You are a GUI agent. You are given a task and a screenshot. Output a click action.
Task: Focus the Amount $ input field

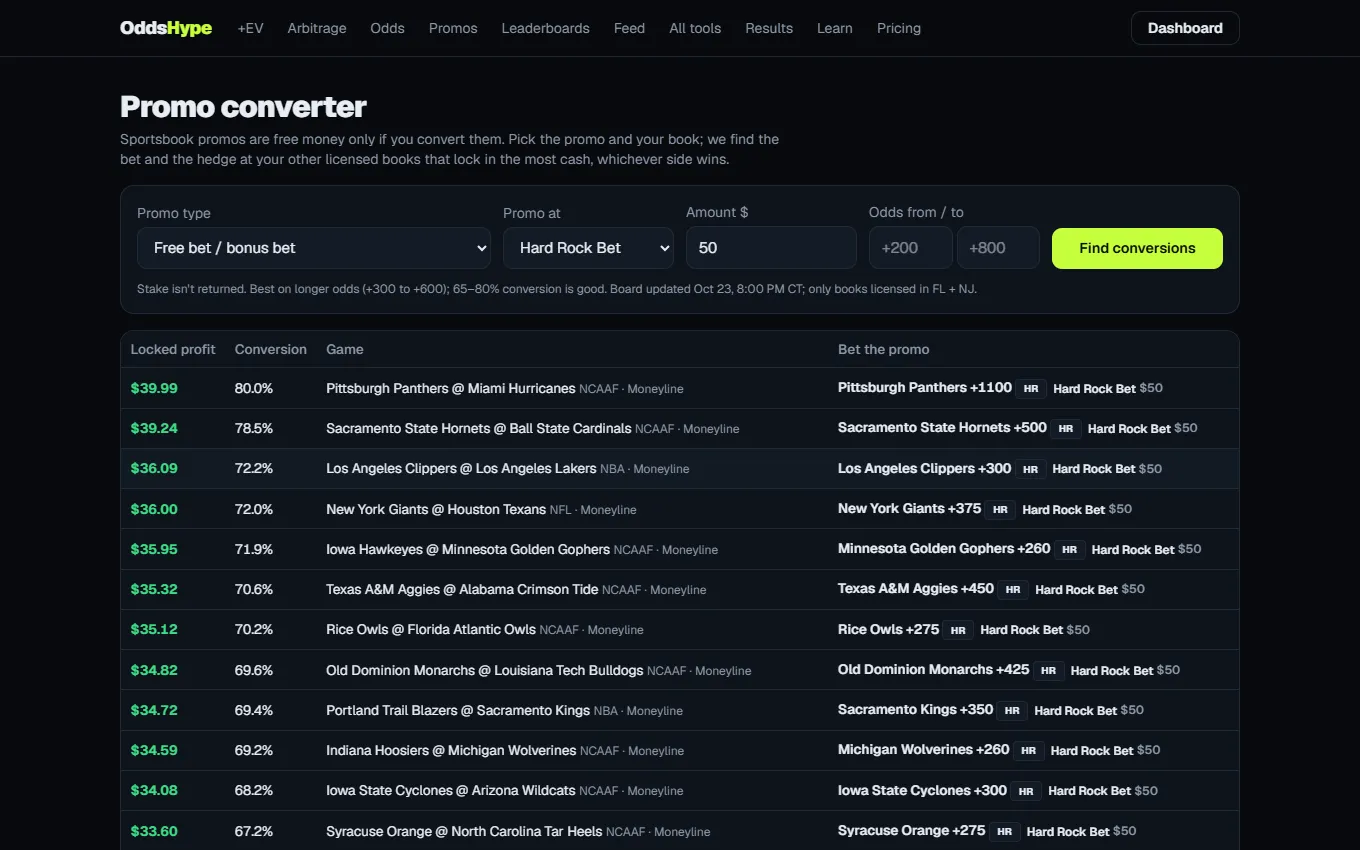pos(771,248)
